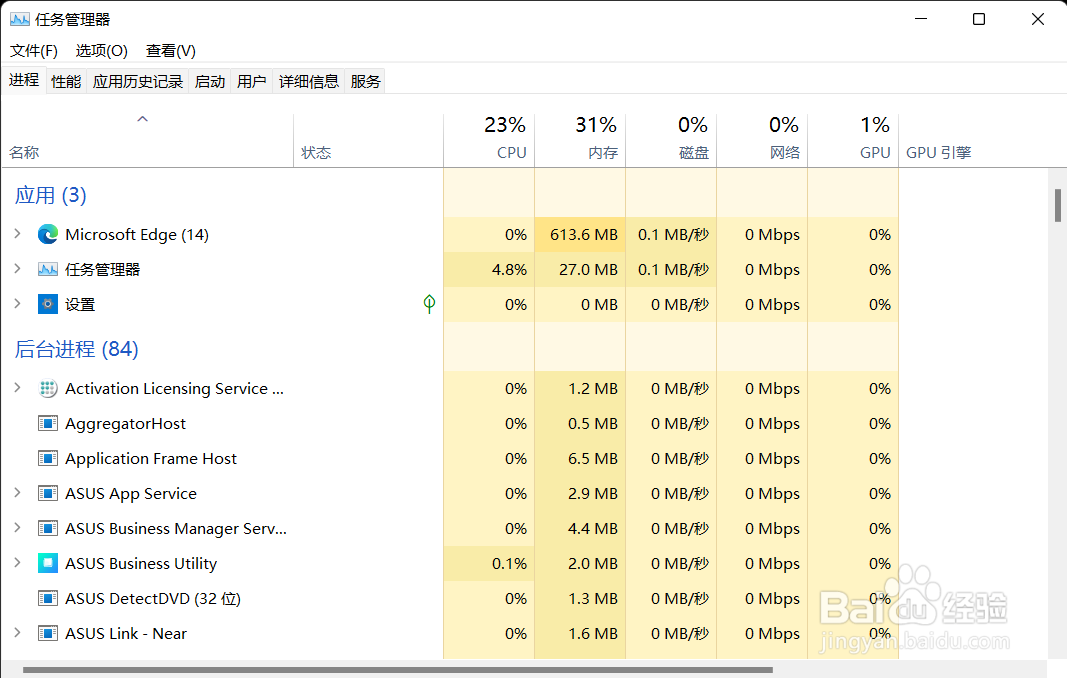Click the 6.5 MB memory value
The width and height of the screenshot is (1067, 678).
593,459
